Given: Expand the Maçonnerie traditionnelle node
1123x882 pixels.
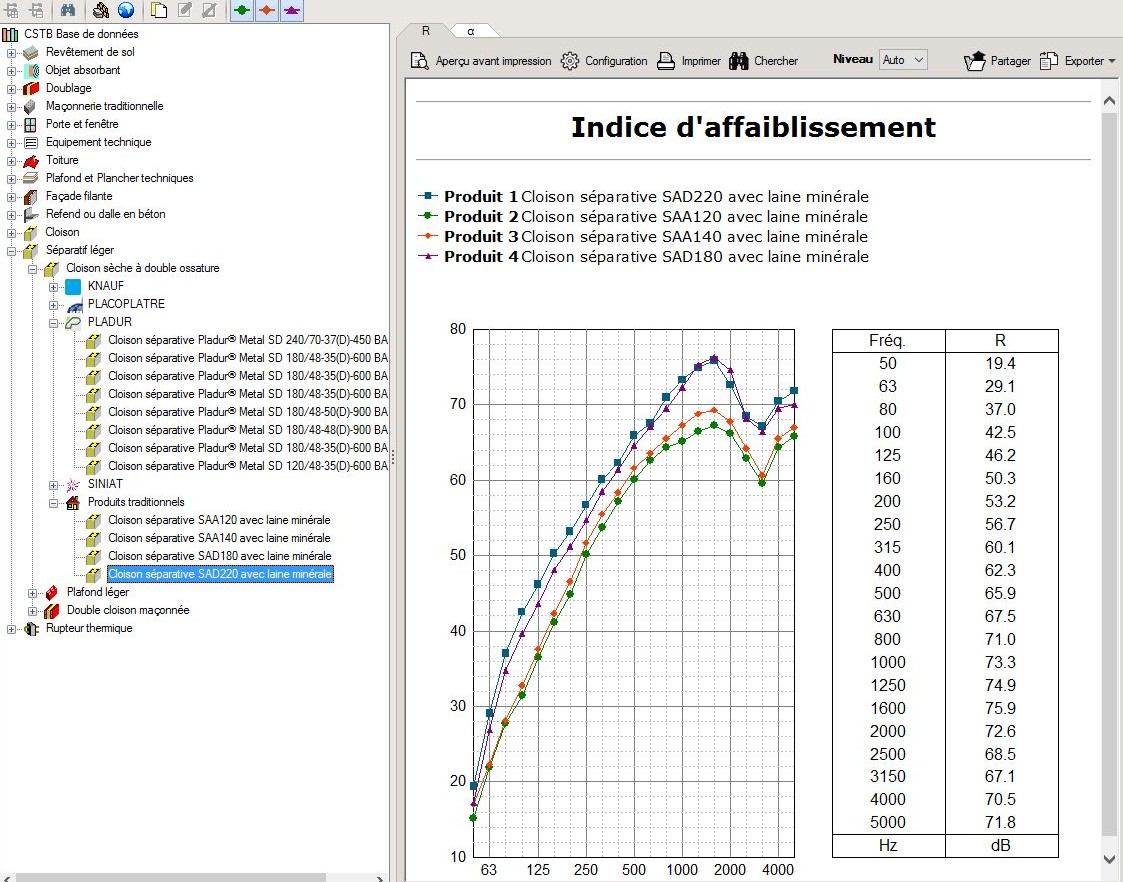Looking at the screenshot, I should 11,107.
